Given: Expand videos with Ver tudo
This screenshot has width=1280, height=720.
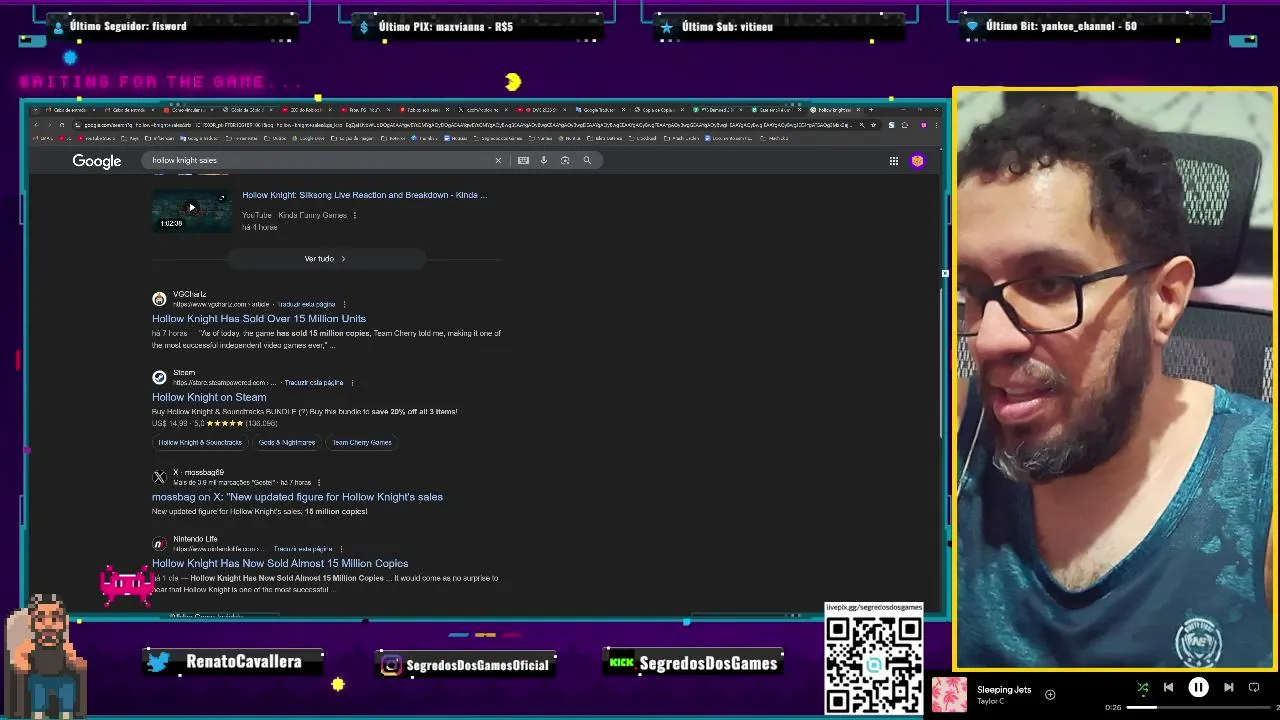Looking at the screenshot, I should 325,259.
